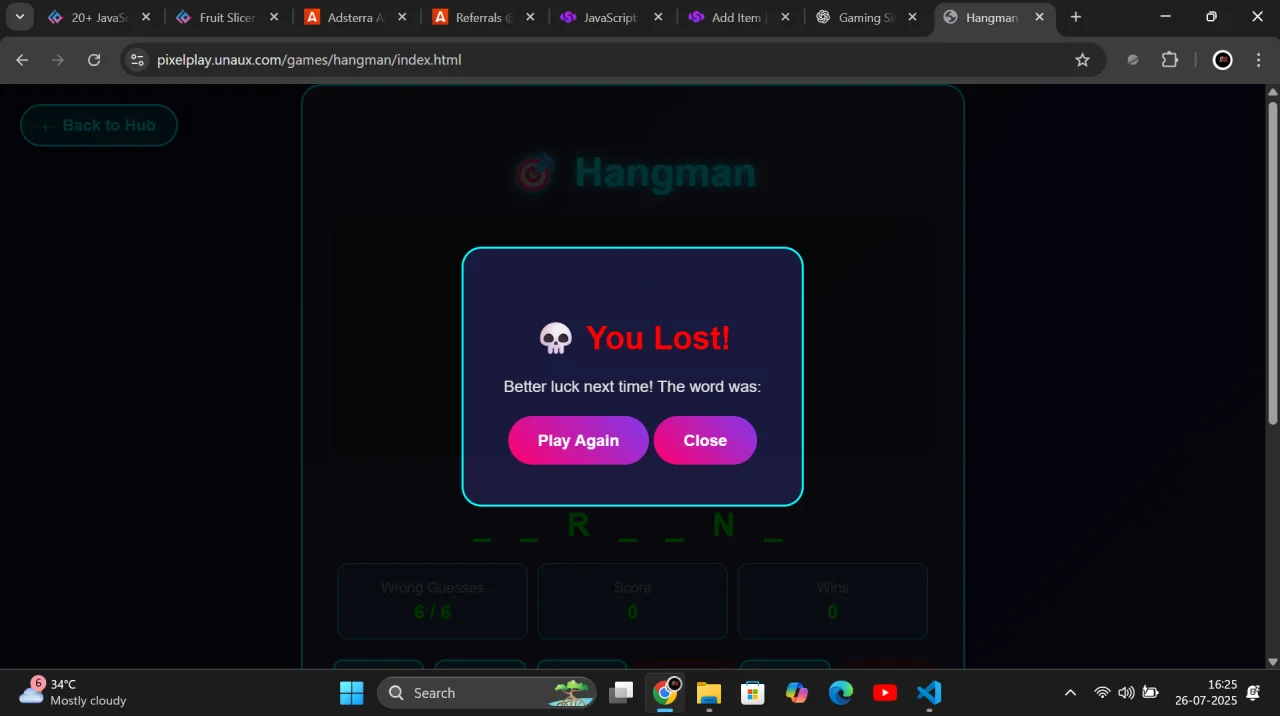Click the Score stat box
1280x716 pixels.
(x=632, y=601)
